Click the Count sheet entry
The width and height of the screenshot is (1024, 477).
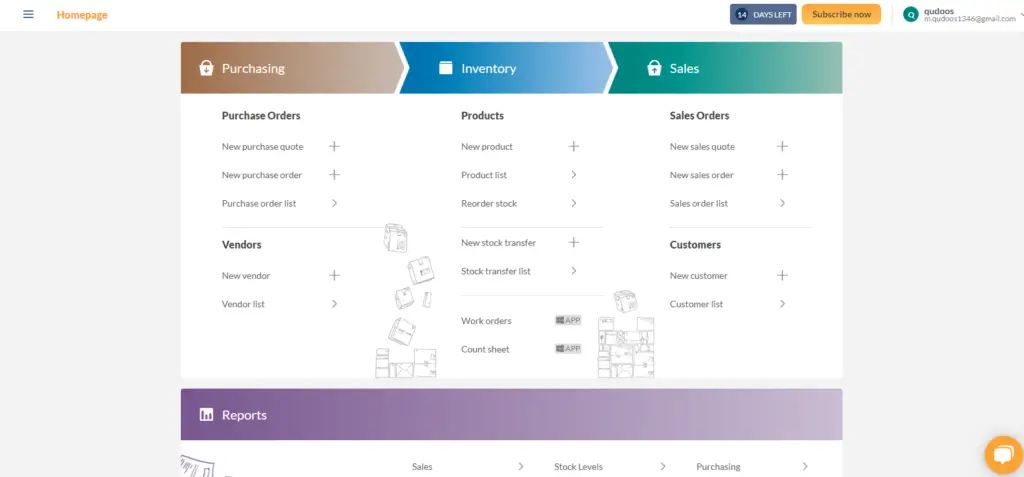pyautogui.click(x=485, y=350)
